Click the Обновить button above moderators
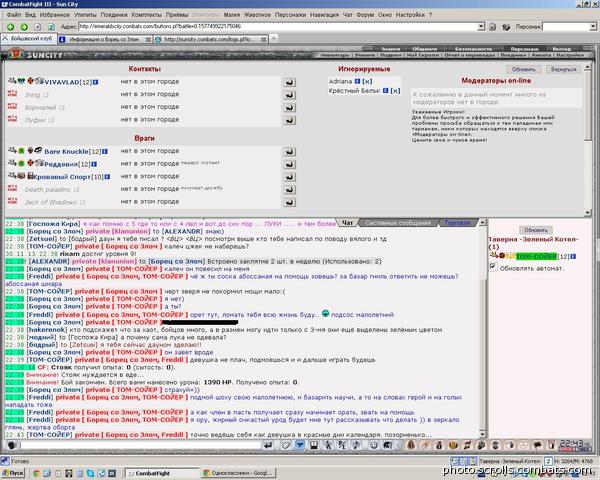600x480 pixels. pyautogui.click(x=523, y=69)
